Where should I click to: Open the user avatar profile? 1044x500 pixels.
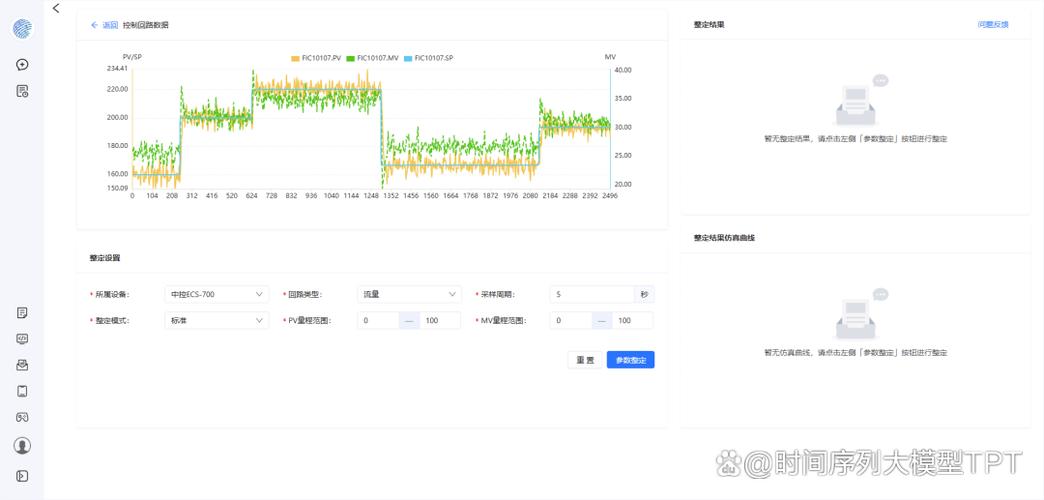tap(22, 445)
